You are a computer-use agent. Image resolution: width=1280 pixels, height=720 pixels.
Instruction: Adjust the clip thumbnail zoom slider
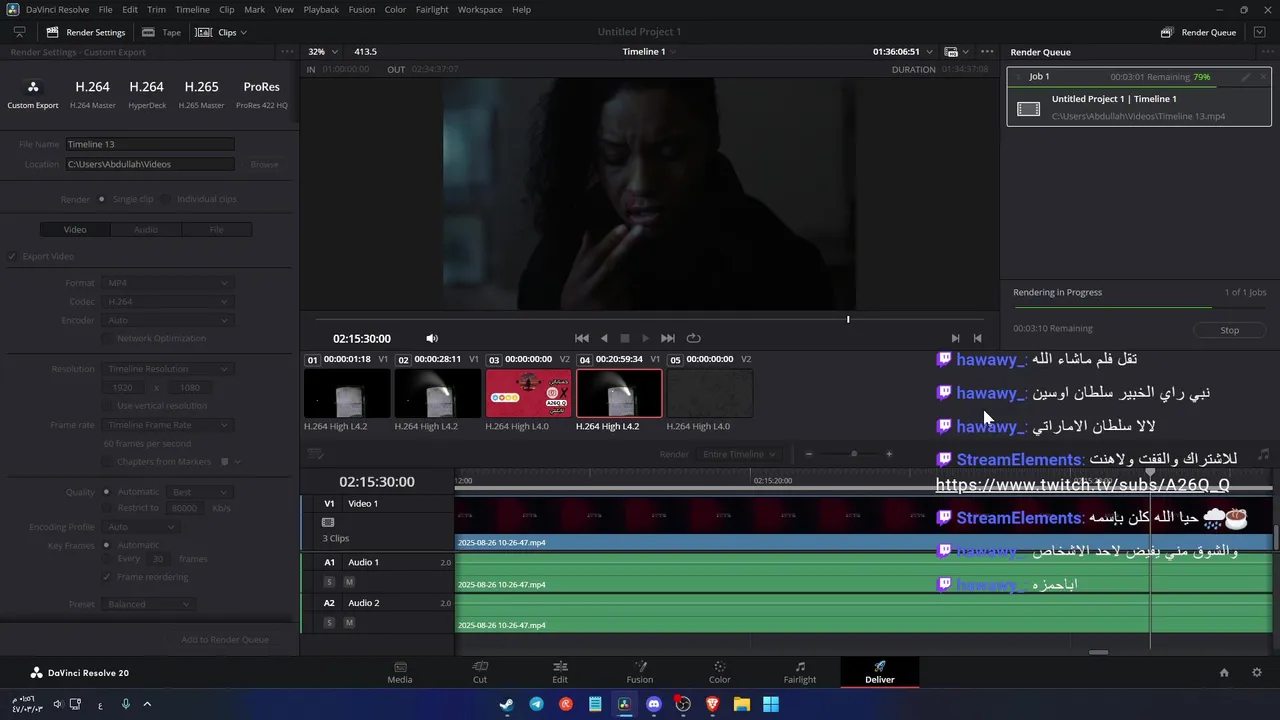853,454
